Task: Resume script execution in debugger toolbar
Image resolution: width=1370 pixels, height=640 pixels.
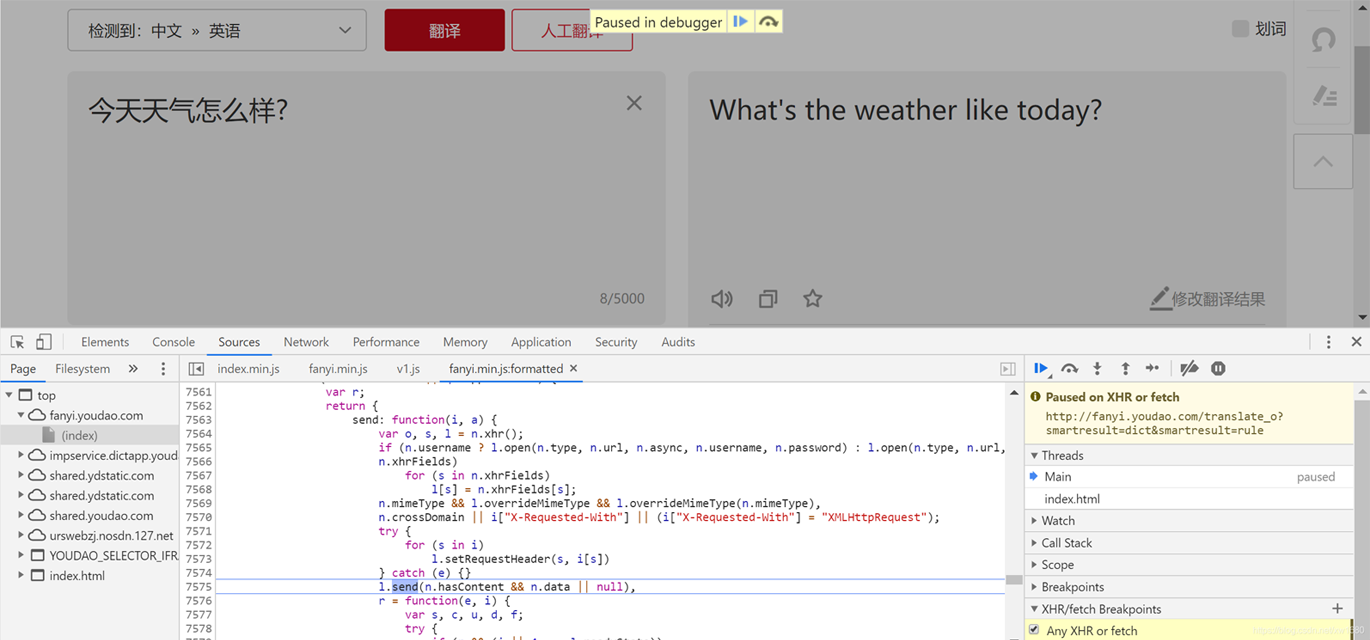Action: tap(1040, 369)
